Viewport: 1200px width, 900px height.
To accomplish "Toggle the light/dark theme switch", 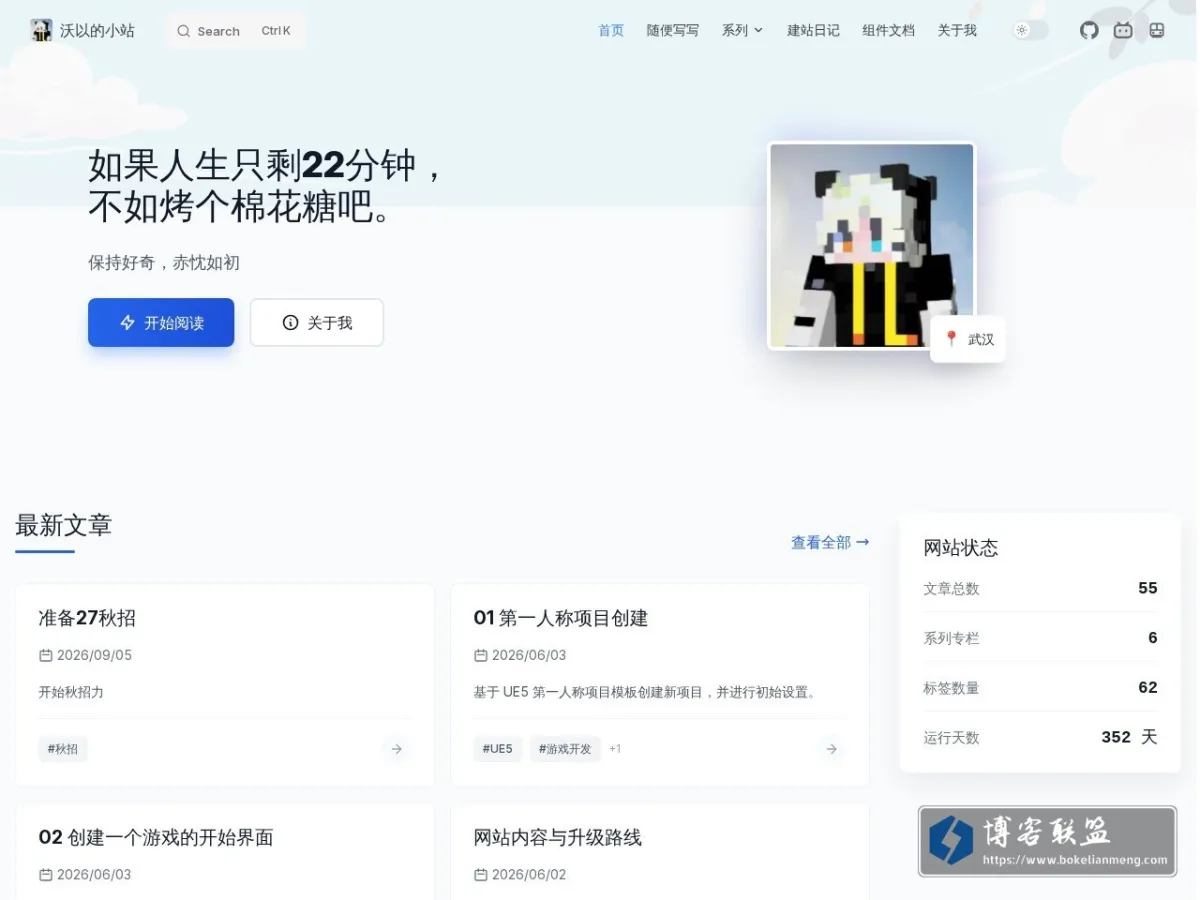I will click(1031, 30).
